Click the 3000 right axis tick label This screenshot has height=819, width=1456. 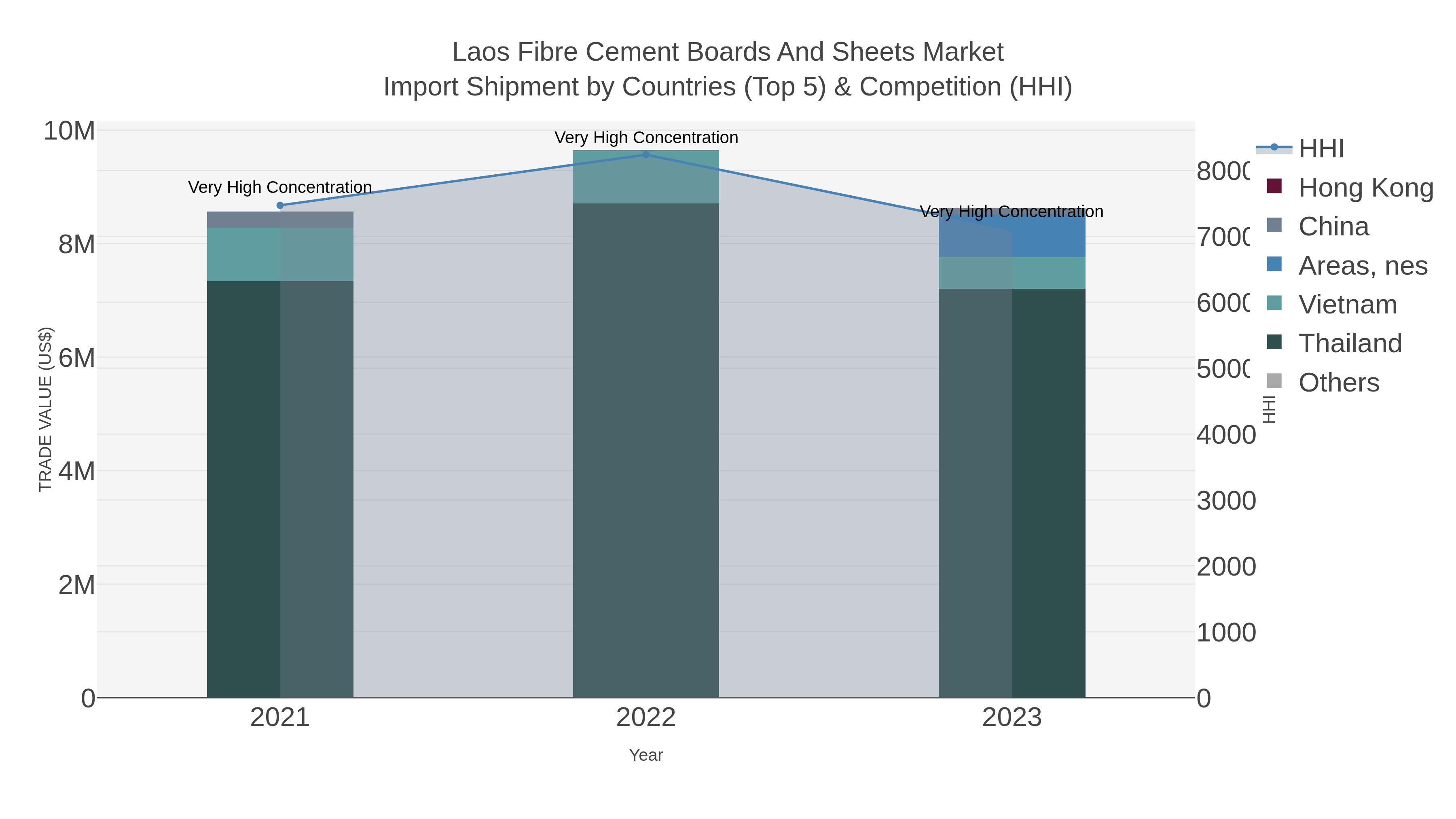point(1226,501)
